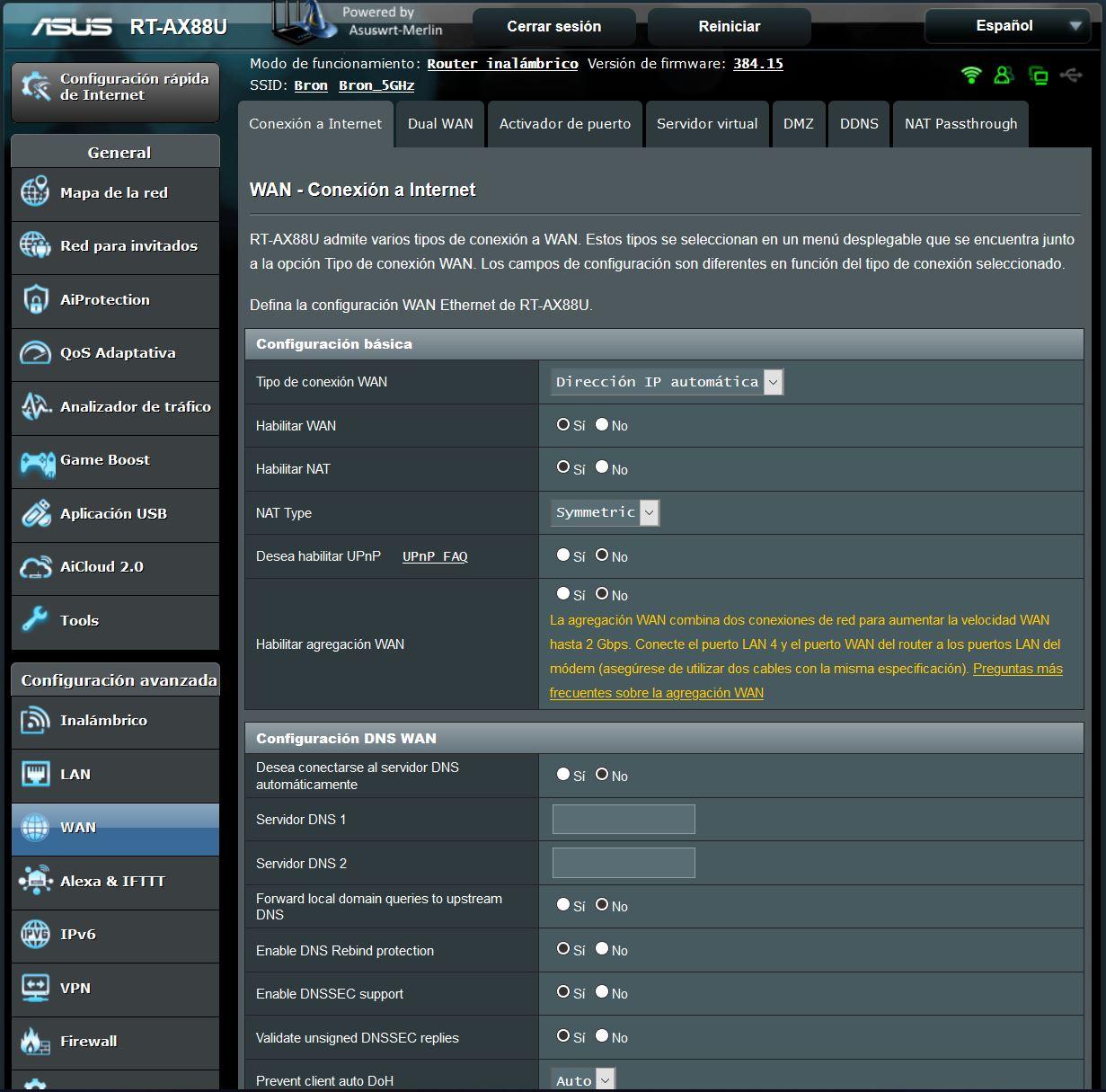Select No for Enable DNS Rebind protection

tap(602, 948)
